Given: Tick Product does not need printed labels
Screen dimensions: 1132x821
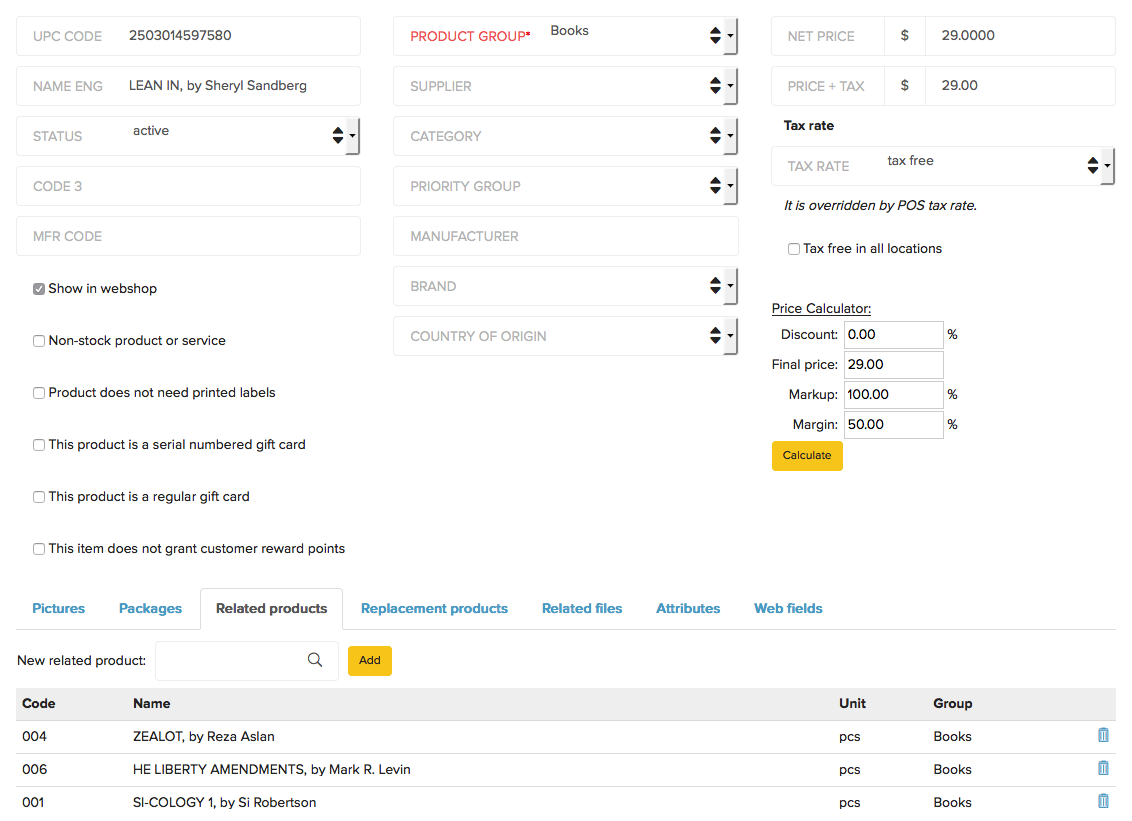Looking at the screenshot, I should click(39, 393).
